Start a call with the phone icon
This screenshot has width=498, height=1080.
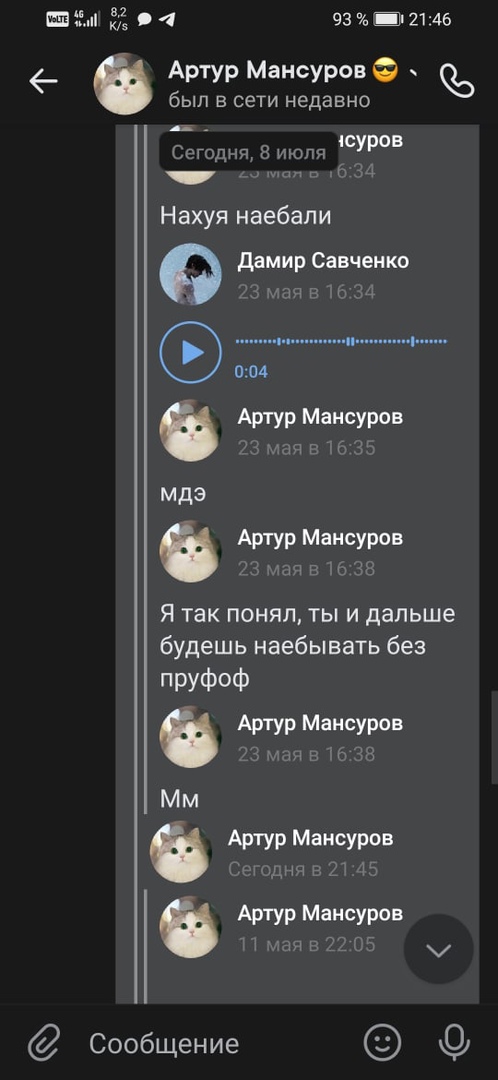(457, 82)
